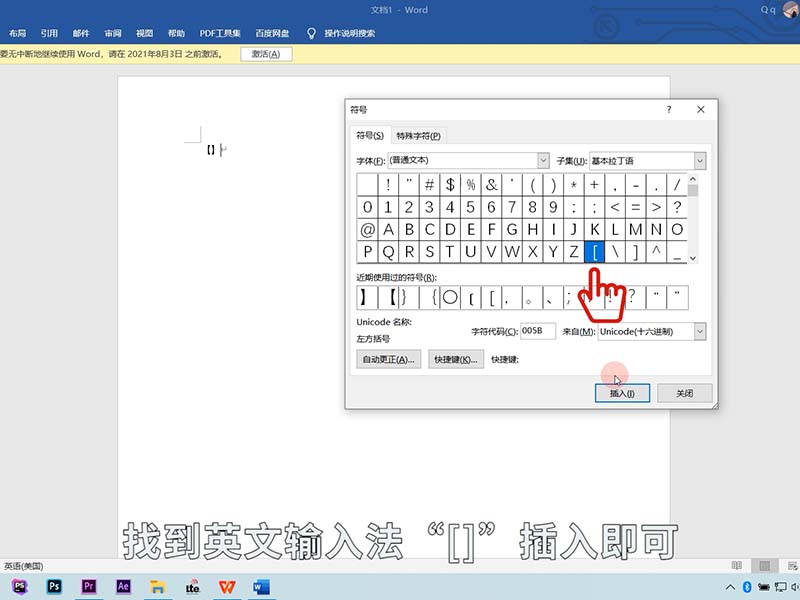This screenshot has height=600, width=800.
Task: Click the (普通文本) font combo box
Action: pos(468,161)
